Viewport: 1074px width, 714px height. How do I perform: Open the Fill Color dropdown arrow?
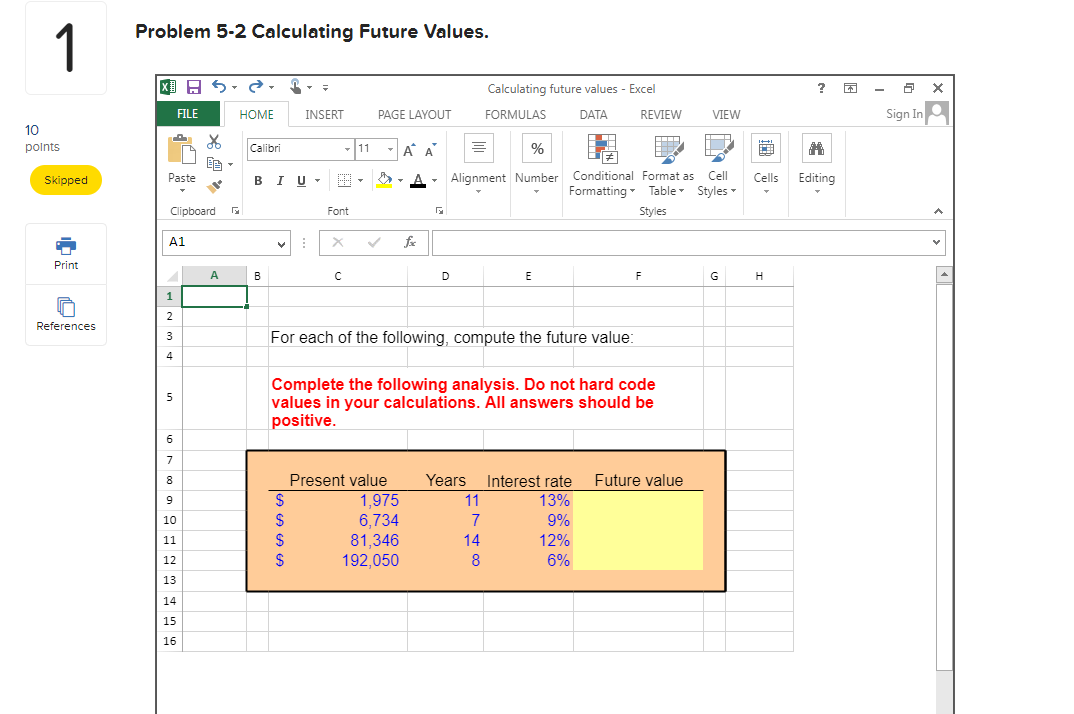(400, 181)
